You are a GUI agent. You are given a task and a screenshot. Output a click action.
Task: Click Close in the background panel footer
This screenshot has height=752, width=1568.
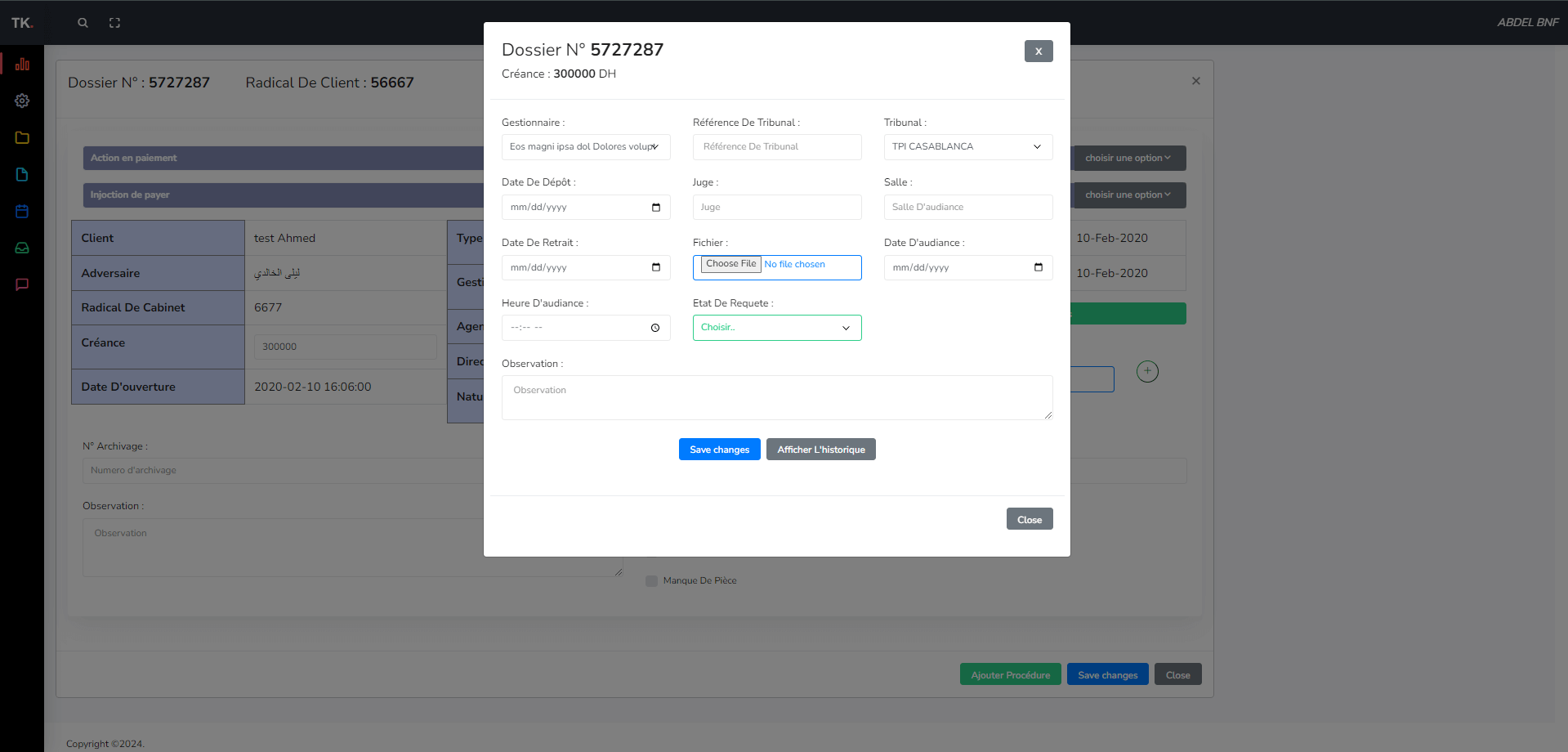(x=1178, y=674)
